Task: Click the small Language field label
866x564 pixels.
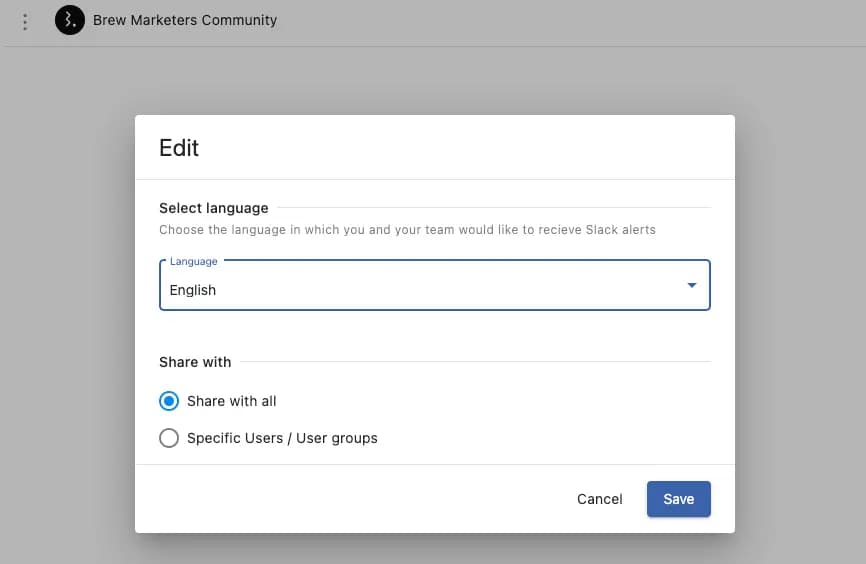Action: point(193,262)
